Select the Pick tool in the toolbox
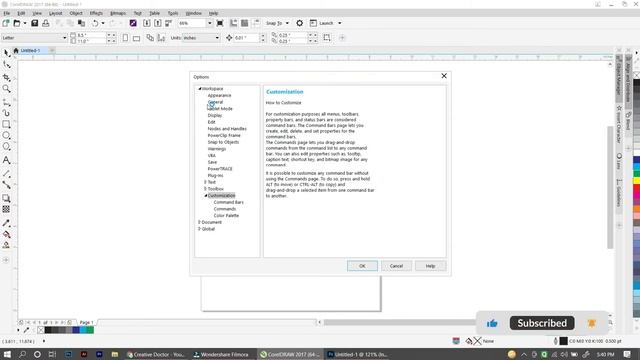 (x=7, y=53)
